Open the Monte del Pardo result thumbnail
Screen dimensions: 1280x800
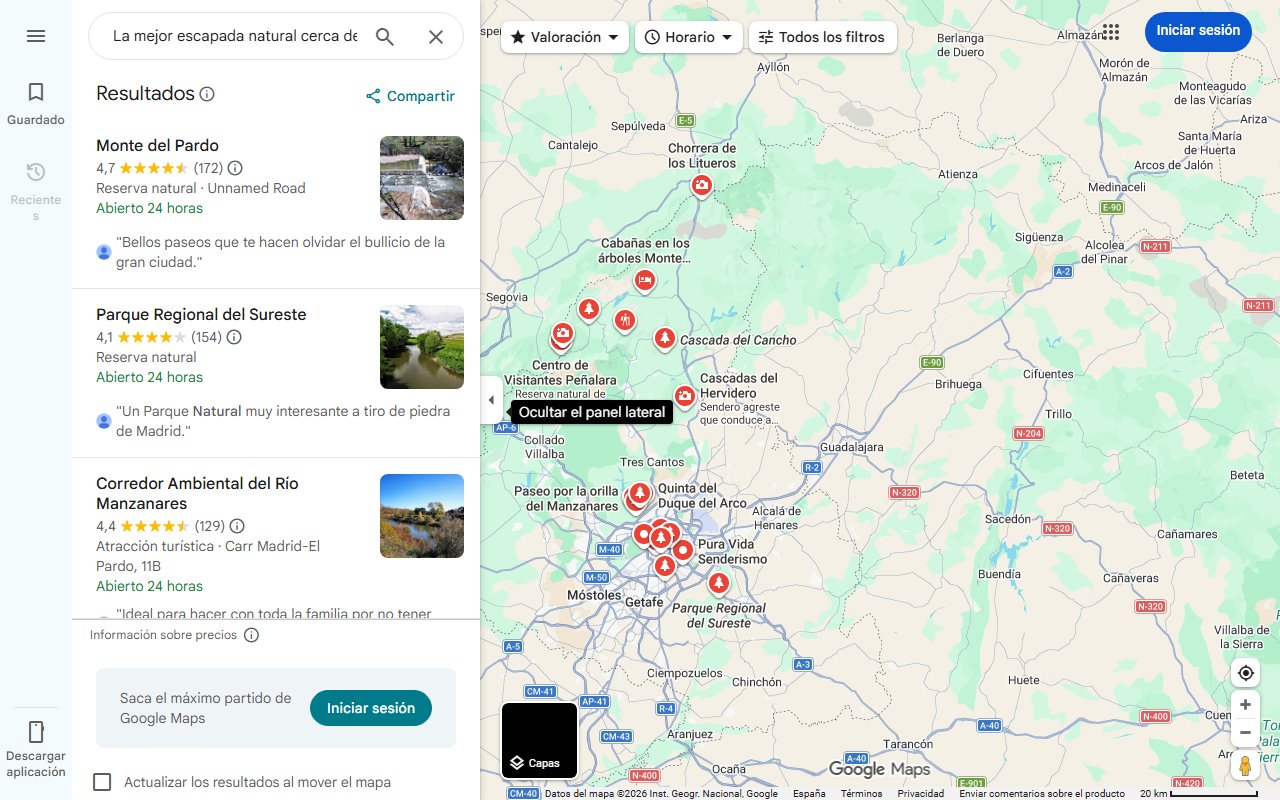[x=421, y=178]
